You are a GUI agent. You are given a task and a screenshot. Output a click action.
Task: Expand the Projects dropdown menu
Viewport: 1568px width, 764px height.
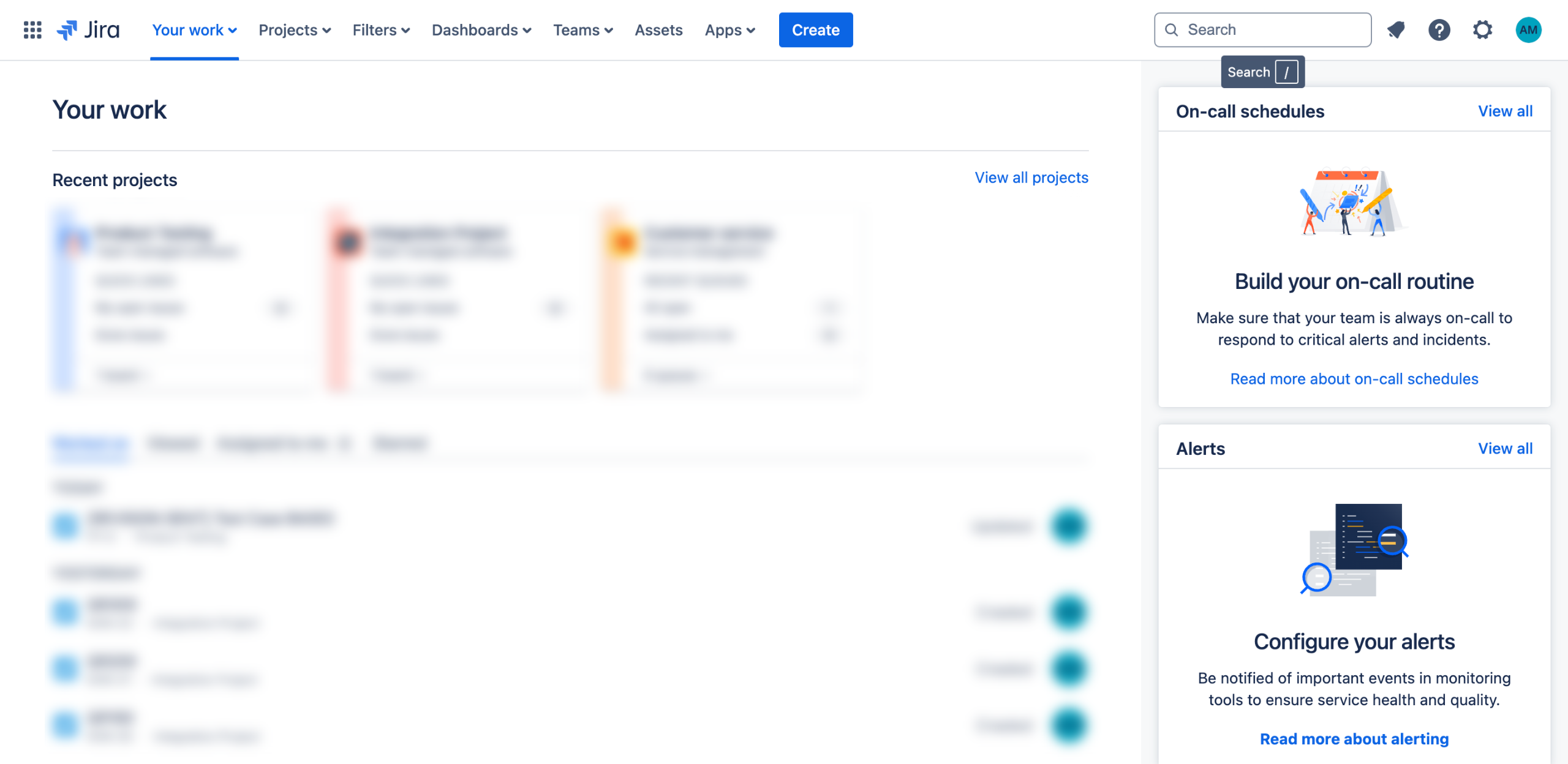pos(295,30)
